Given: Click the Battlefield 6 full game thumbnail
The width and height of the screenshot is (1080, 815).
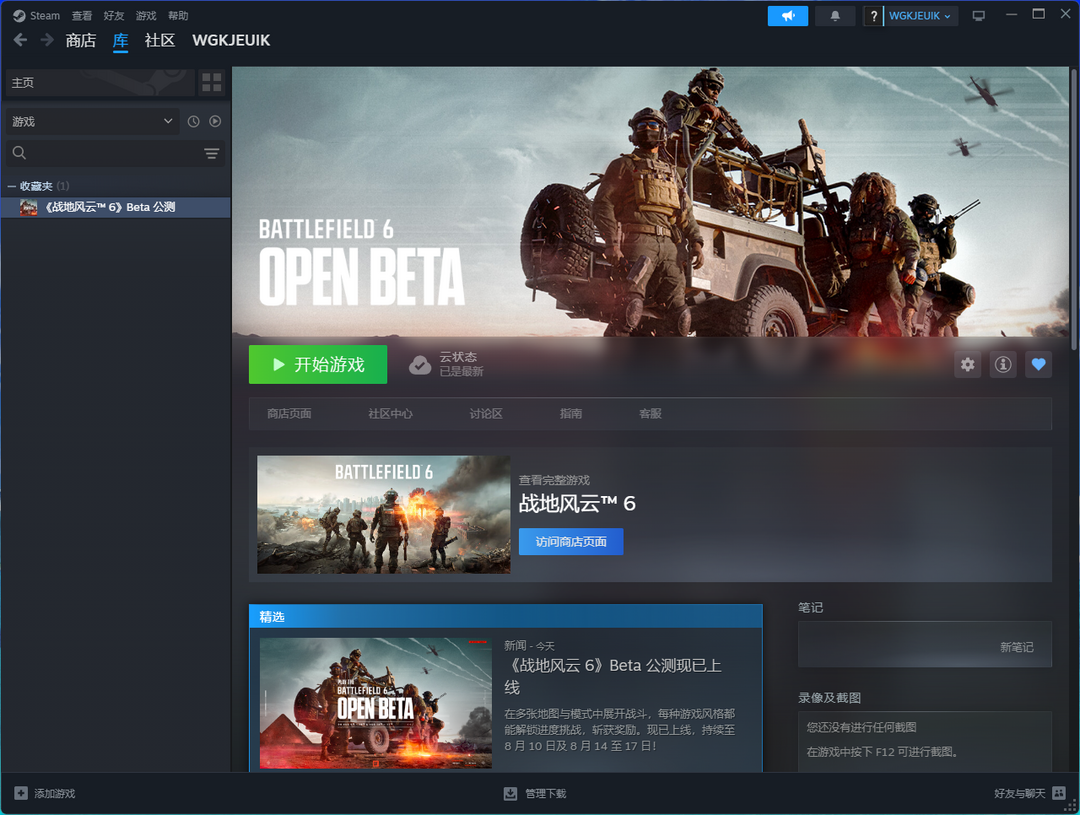Looking at the screenshot, I should (x=384, y=514).
